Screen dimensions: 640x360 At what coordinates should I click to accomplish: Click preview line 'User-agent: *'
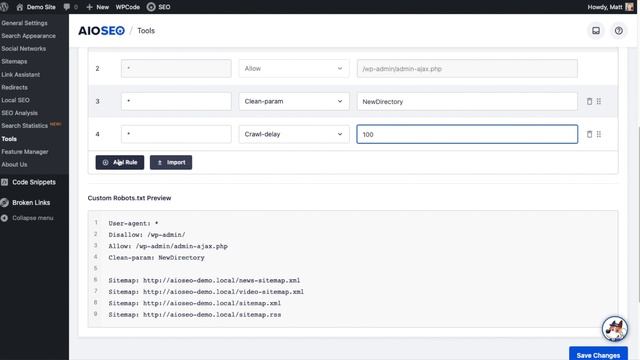(x=133, y=223)
